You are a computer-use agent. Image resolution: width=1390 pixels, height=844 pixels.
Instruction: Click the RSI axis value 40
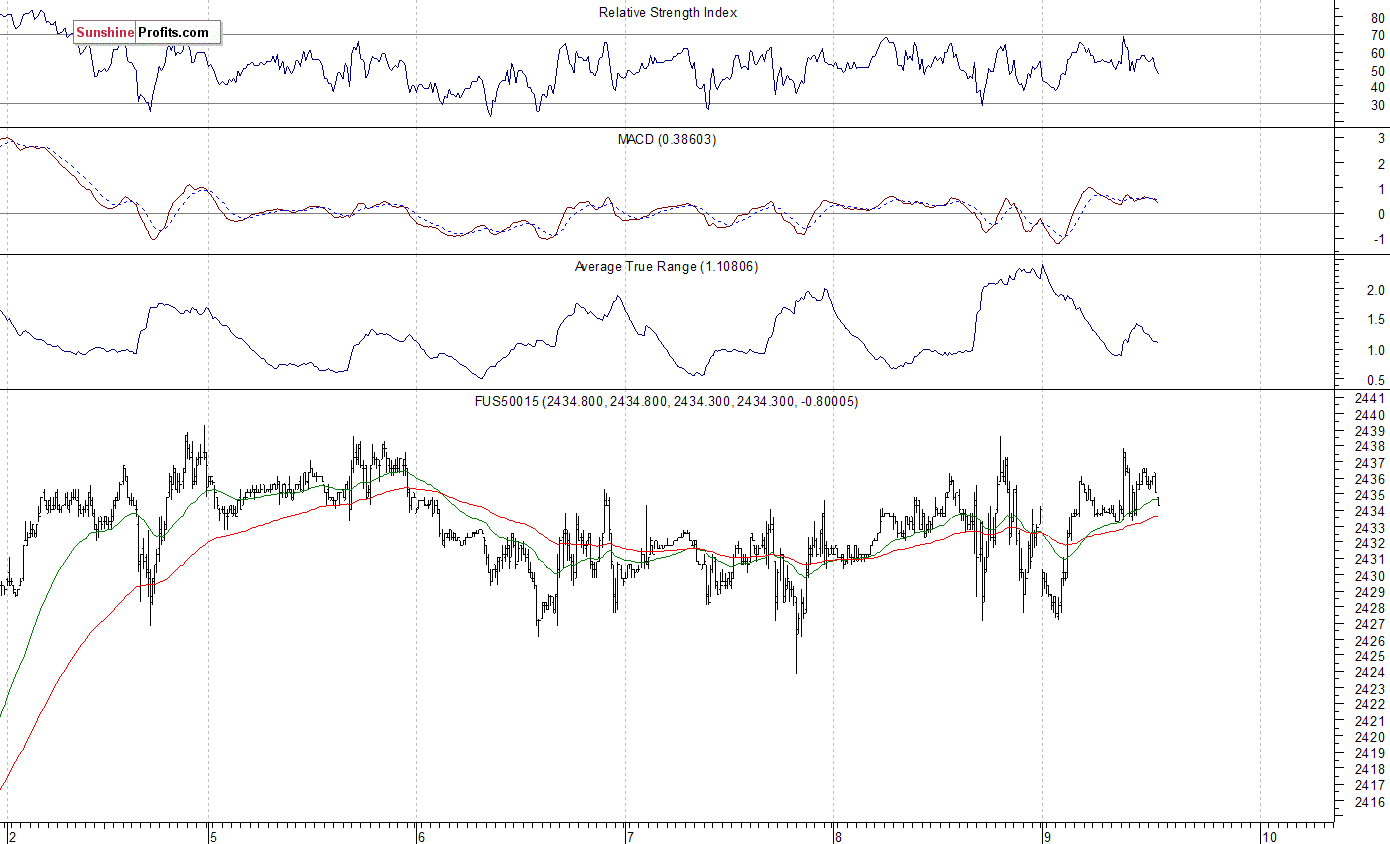[x=1378, y=88]
